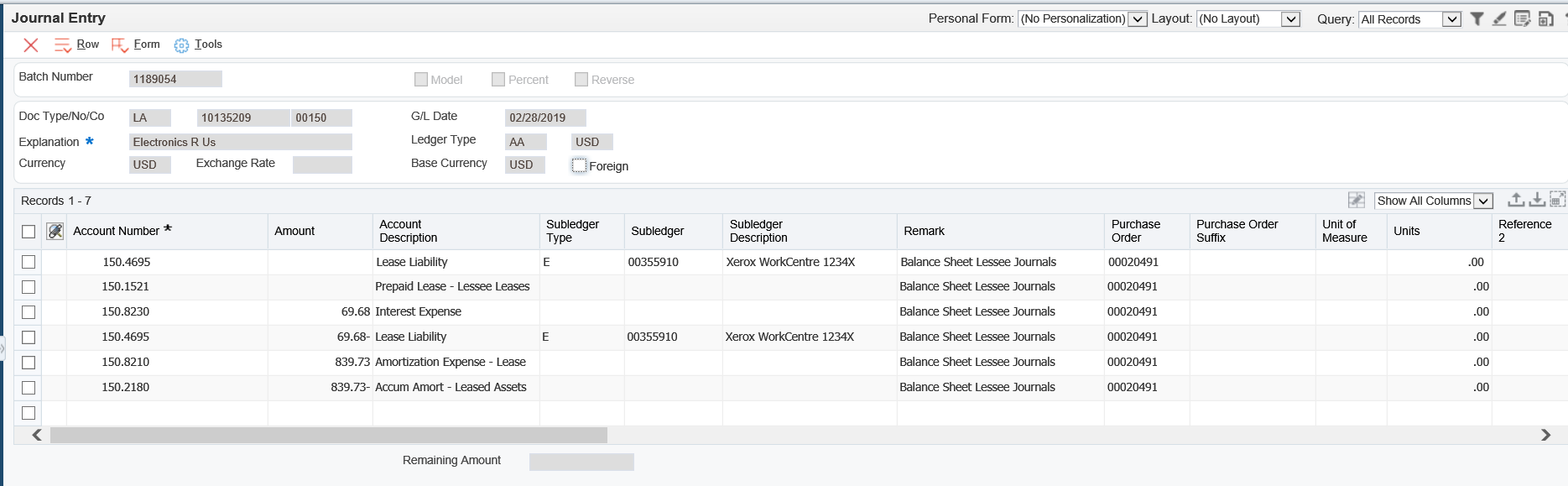
Task: Click the Explanation required asterisk icon
Action: 90,141
